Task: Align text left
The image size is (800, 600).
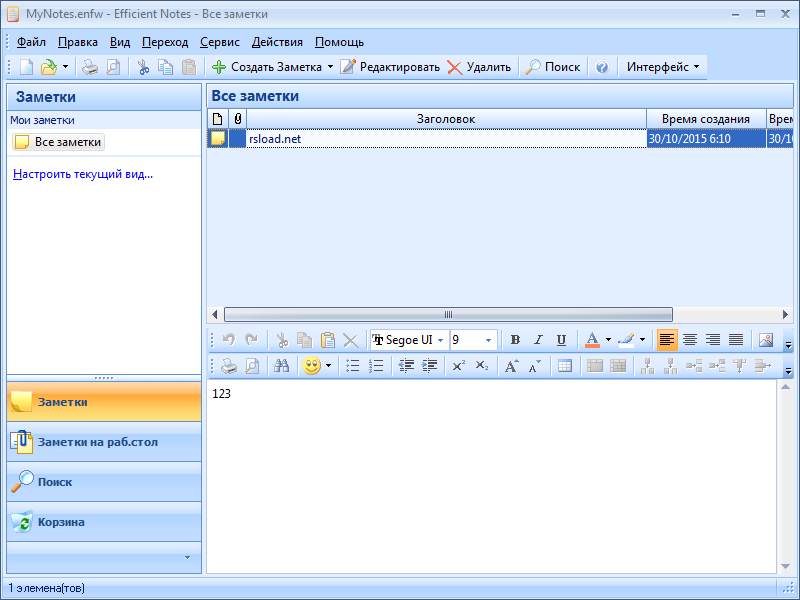Action: [x=667, y=340]
